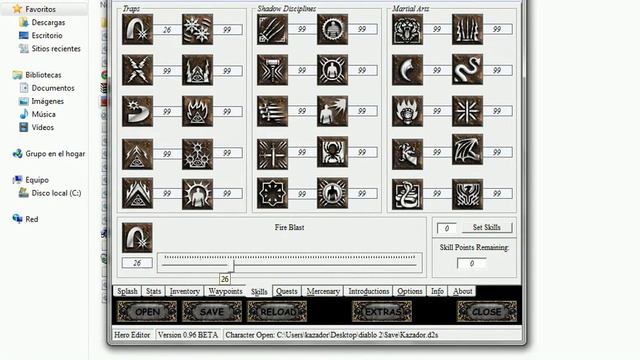
Task: Open Documentos in the Explorer sidebar
Action: click(x=53, y=88)
